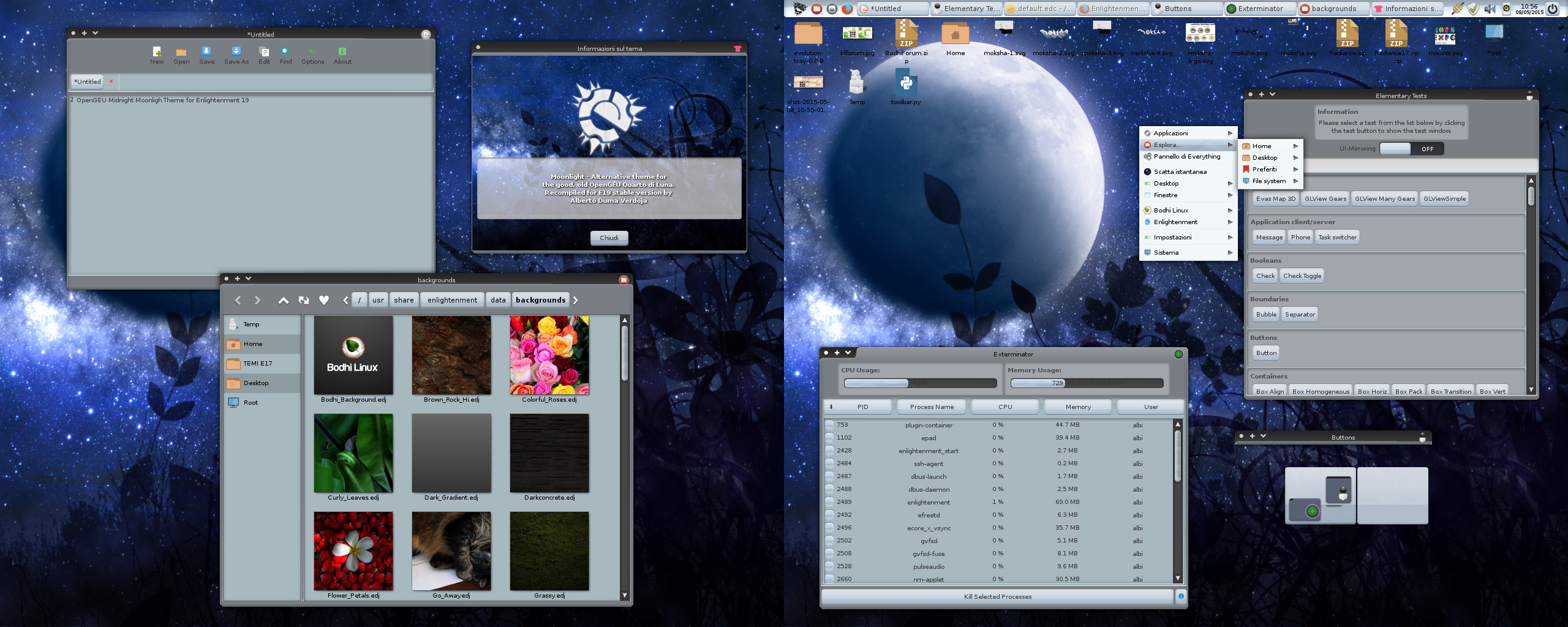The height and width of the screenshot is (627, 1568).
Task: Switch to Exterminator in the taskbar
Action: [1260, 9]
